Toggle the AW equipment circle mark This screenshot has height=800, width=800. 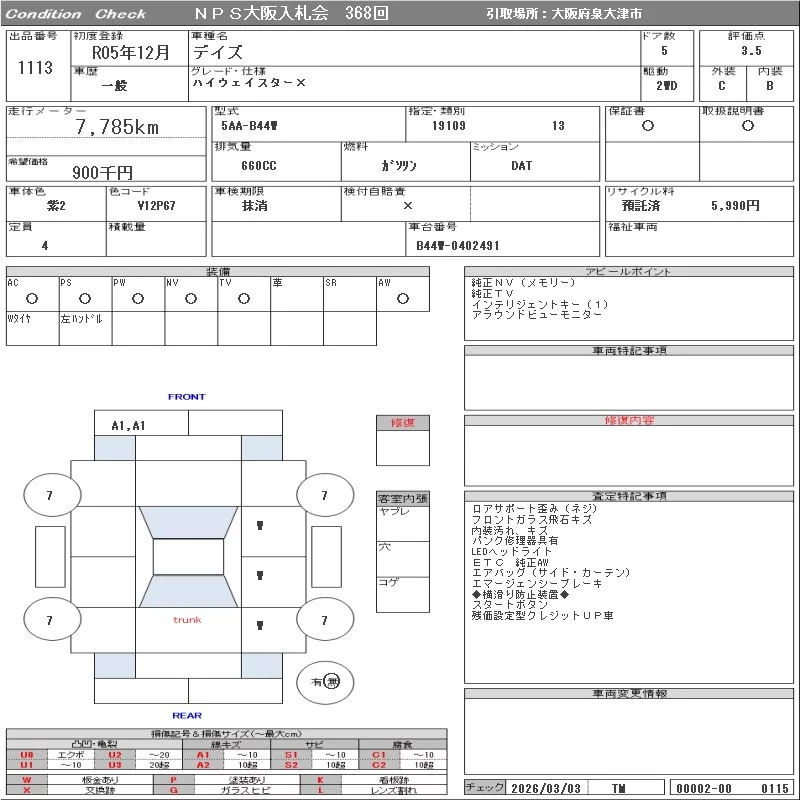pos(402,298)
